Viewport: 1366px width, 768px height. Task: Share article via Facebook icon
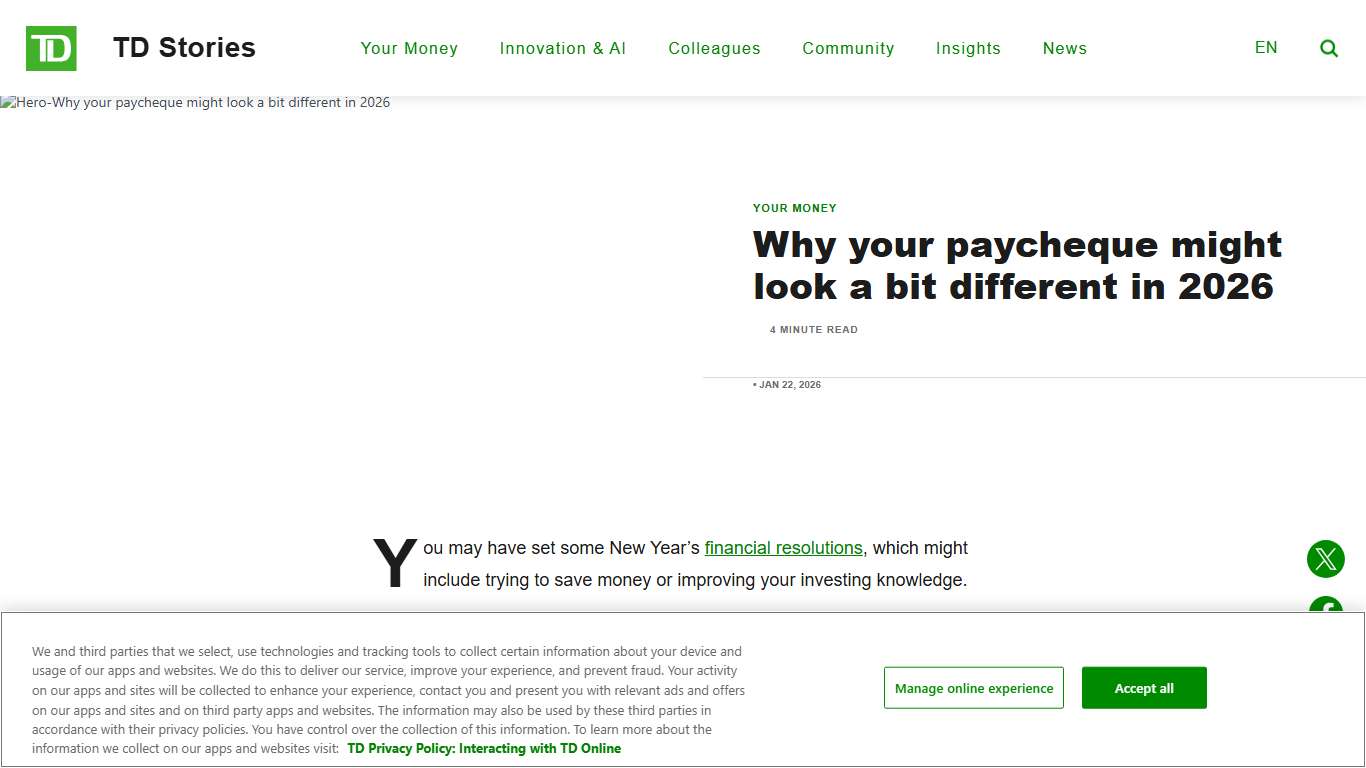click(x=1326, y=605)
